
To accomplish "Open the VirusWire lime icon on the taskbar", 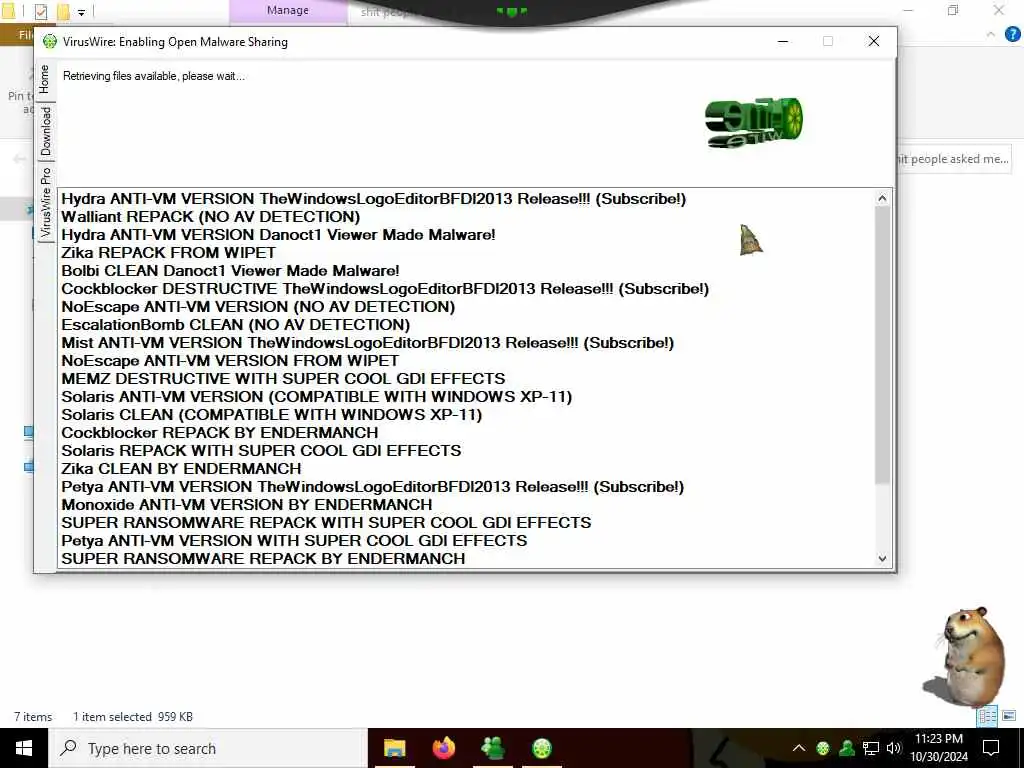I will tap(541, 748).
